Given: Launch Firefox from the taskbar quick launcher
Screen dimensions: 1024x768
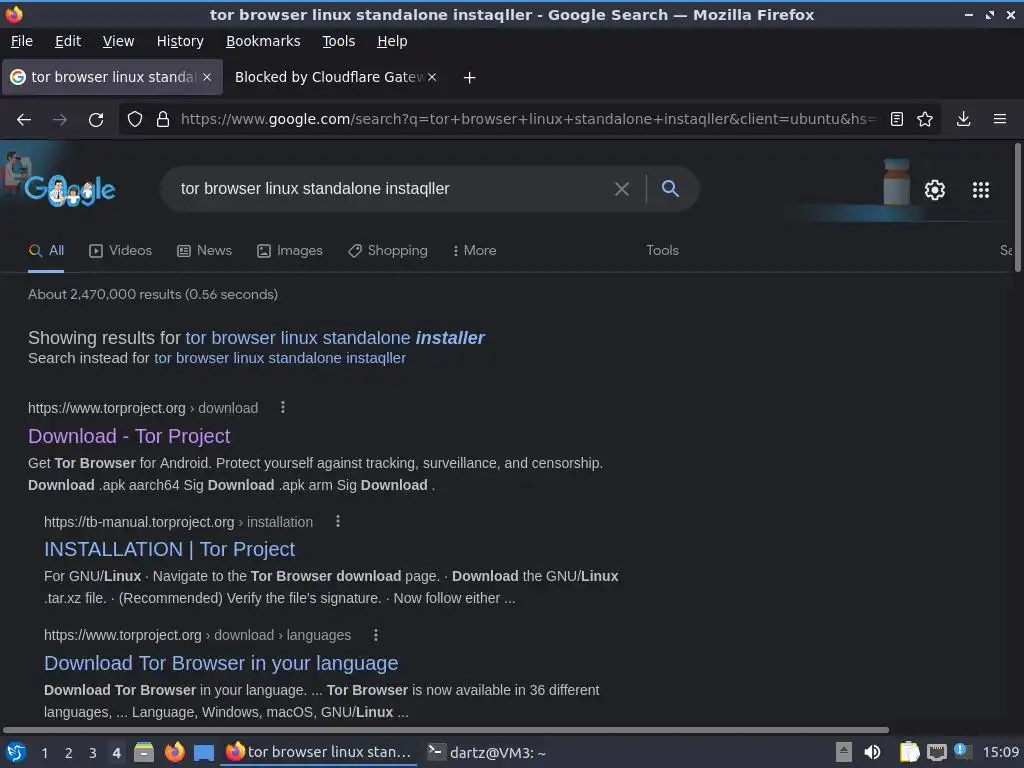Looking at the screenshot, I should (174, 752).
